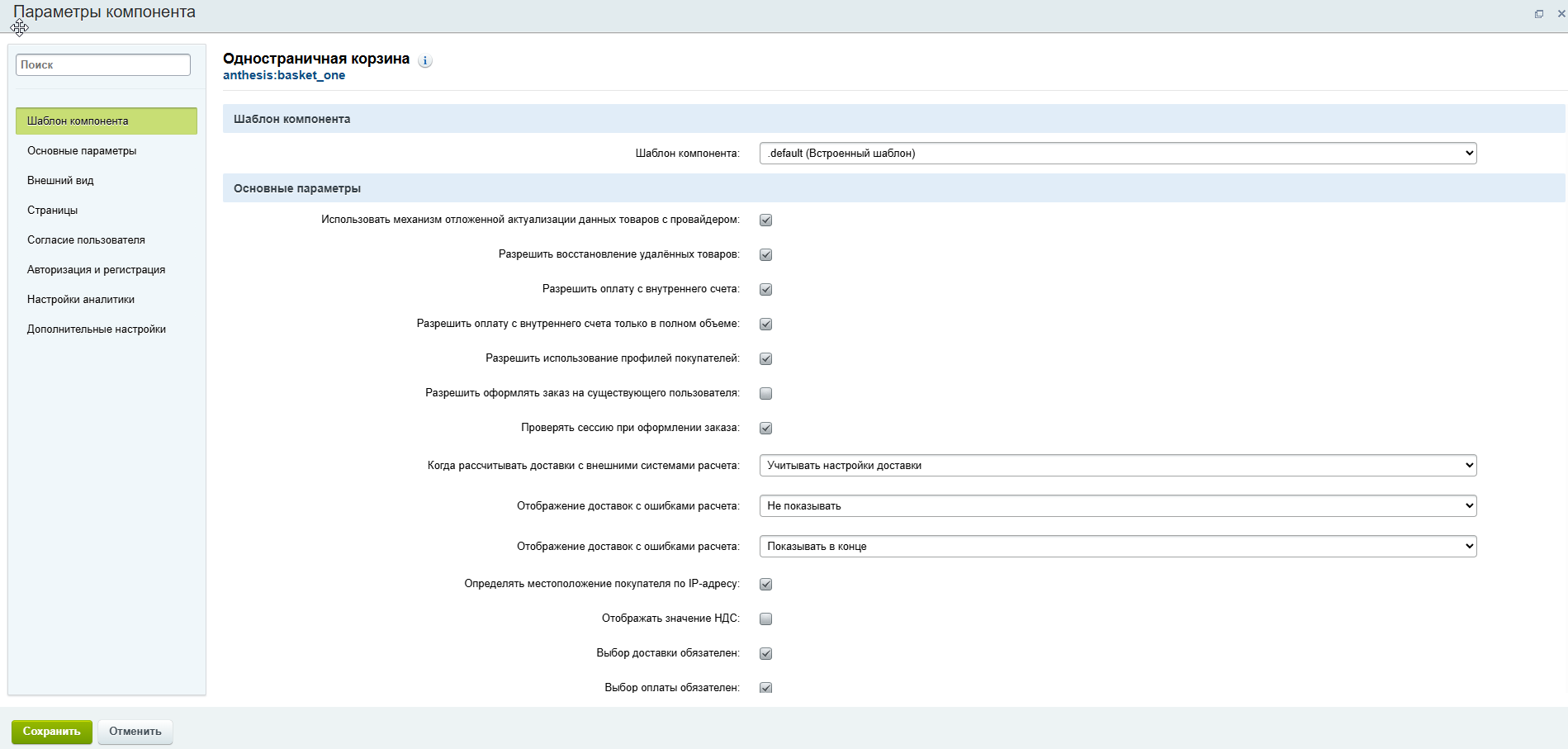1568x749 pixels.
Task: Click the label Когда рассчитывать доставки с внешними системами
Action: pyautogui.click(x=584, y=466)
